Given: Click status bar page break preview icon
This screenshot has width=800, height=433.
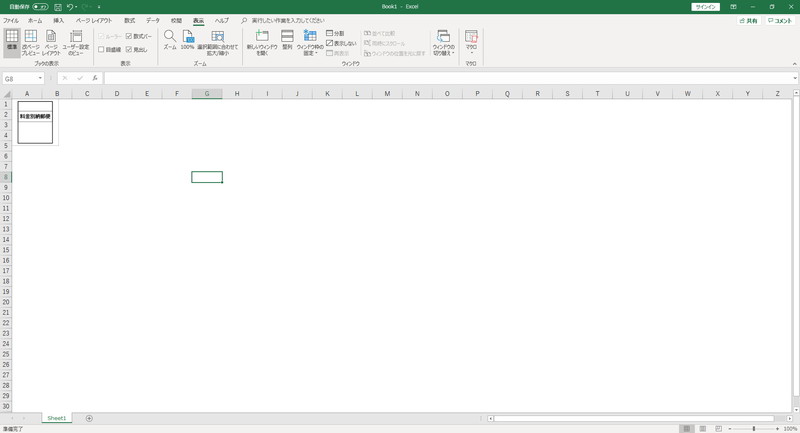Looking at the screenshot, I should [718, 429].
